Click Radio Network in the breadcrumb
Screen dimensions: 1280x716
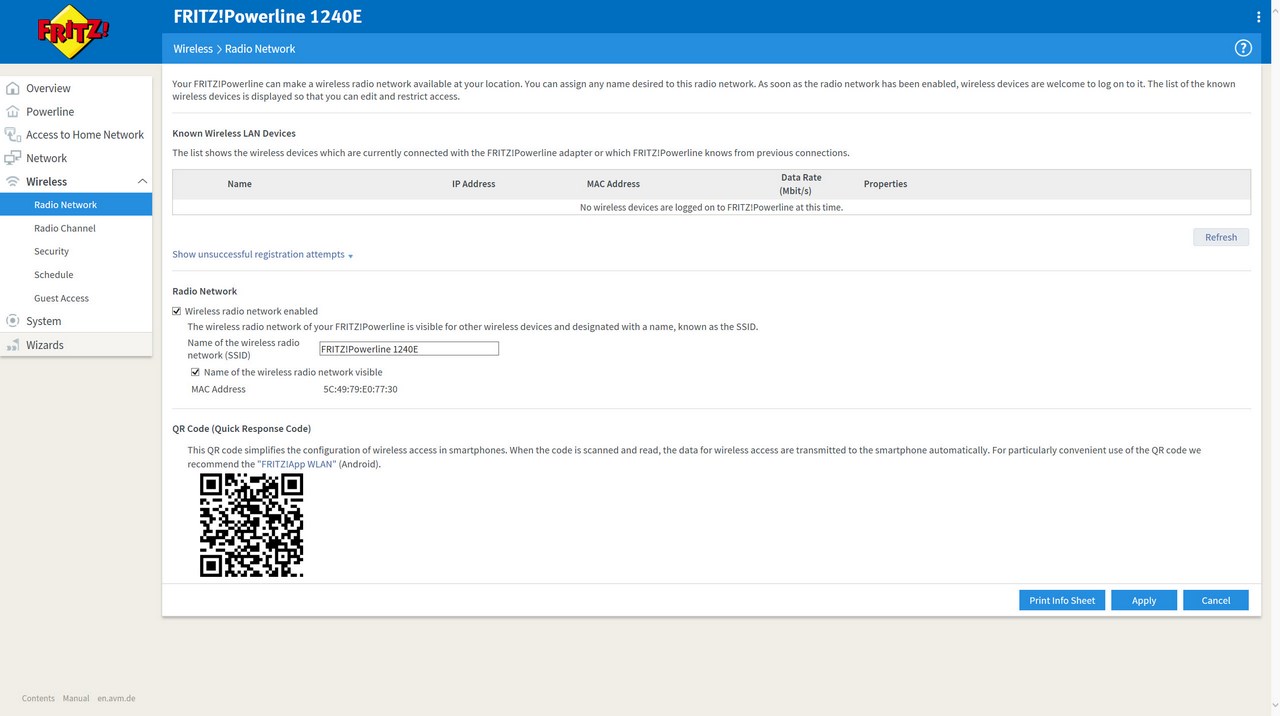[260, 48]
